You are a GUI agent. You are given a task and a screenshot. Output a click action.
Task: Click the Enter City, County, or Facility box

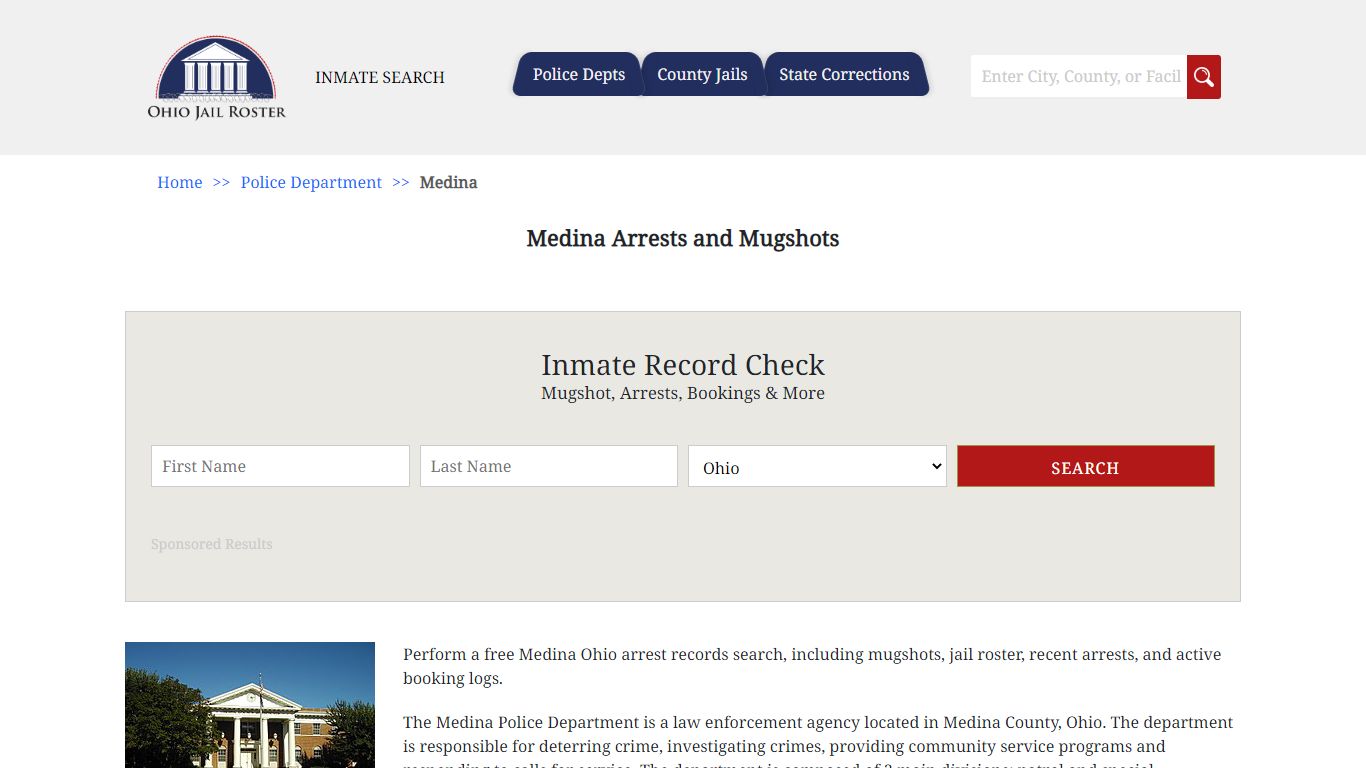click(1078, 76)
